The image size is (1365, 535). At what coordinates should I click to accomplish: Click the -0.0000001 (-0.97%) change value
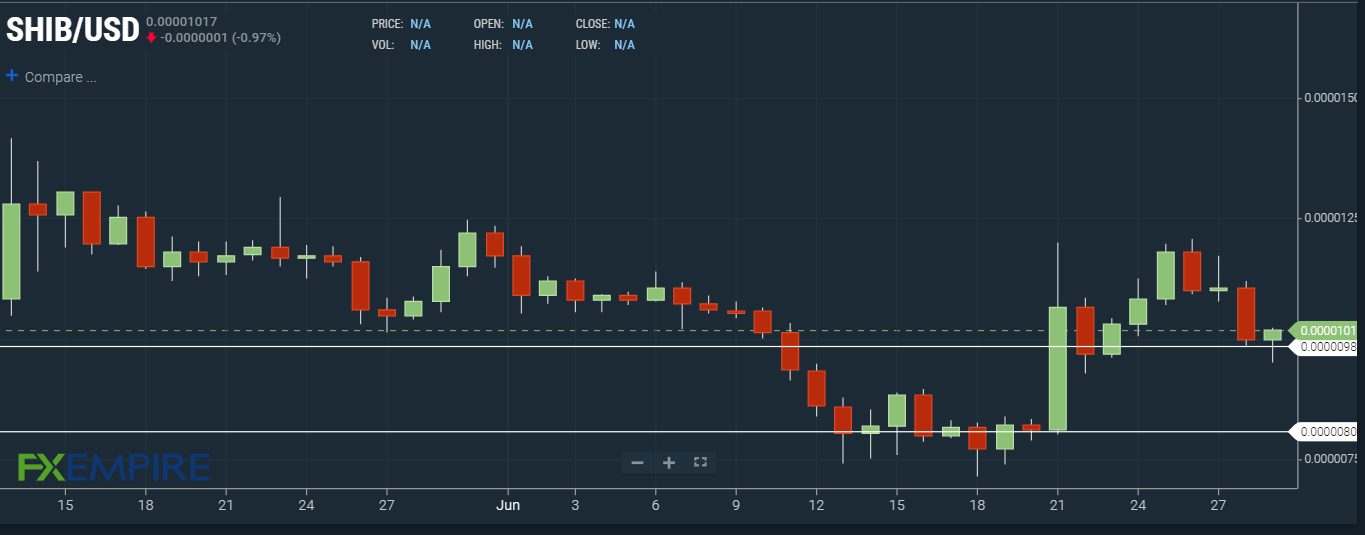(221, 38)
